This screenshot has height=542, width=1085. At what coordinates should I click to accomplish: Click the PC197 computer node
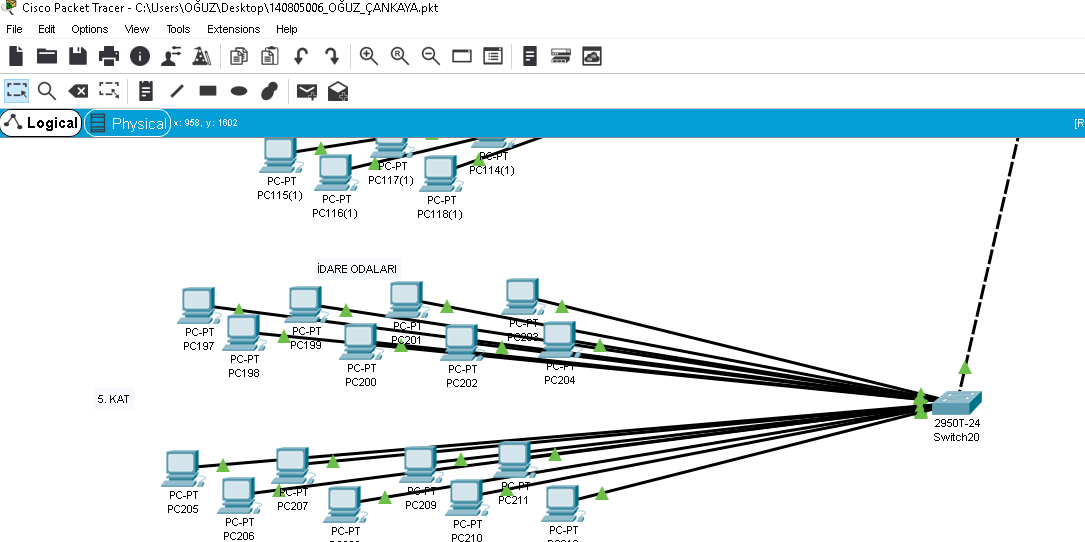pos(197,304)
